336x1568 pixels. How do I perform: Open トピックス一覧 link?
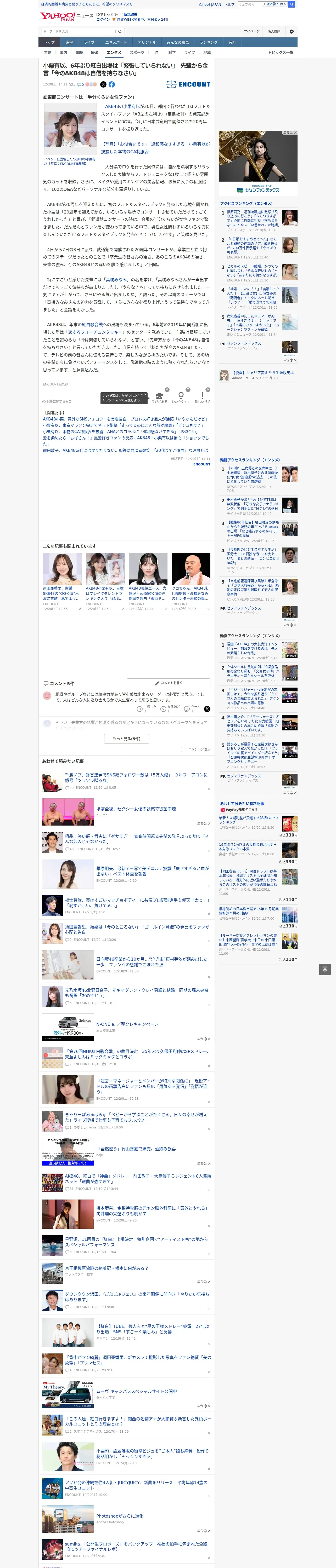[x=281, y=52]
